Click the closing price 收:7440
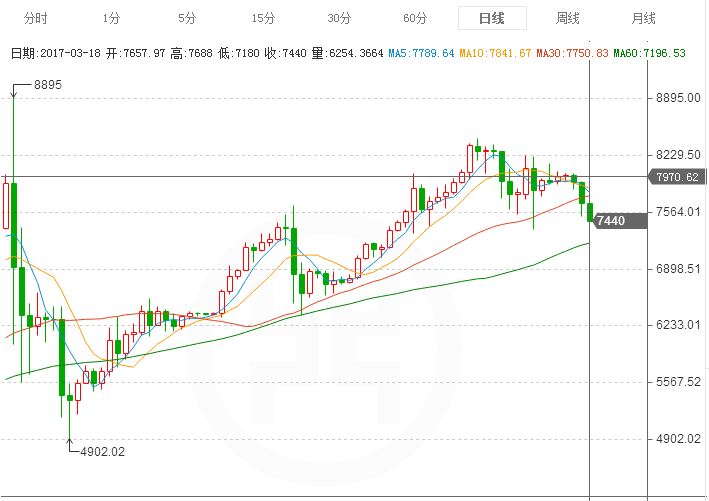709x501 pixels. coord(285,53)
